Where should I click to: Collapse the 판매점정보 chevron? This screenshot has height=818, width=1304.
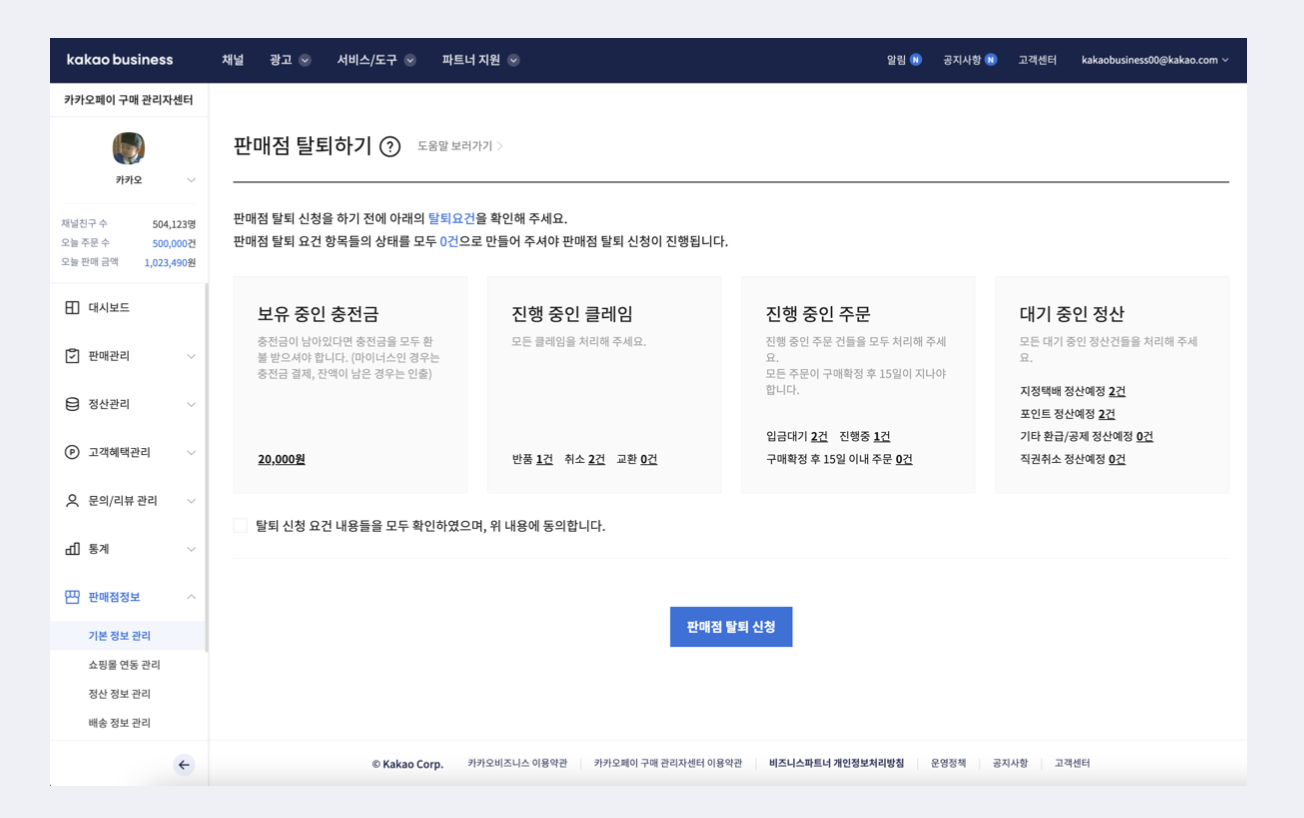click(191, 597)
